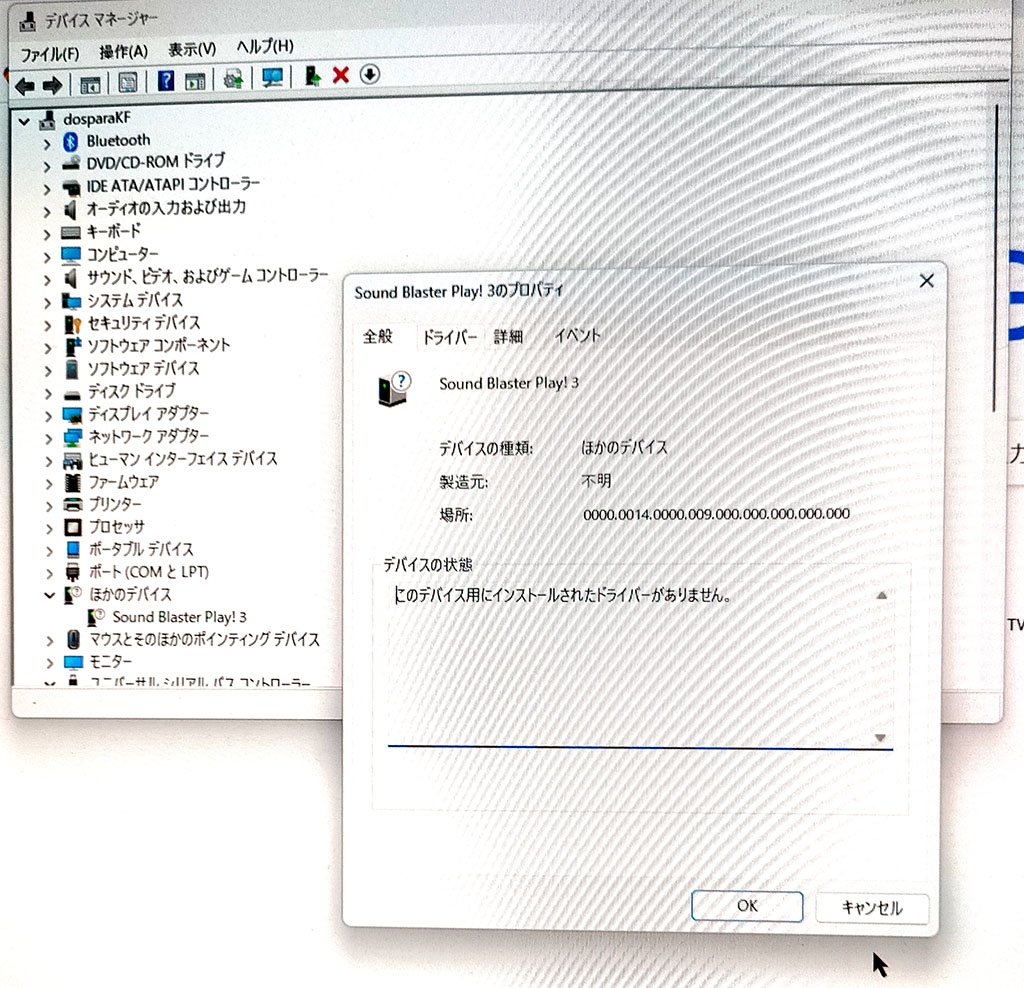1024x988 pixels.
Task: Expand マウスとそのほかのポインティング デバイス node
Action: (x=50, y=641)
